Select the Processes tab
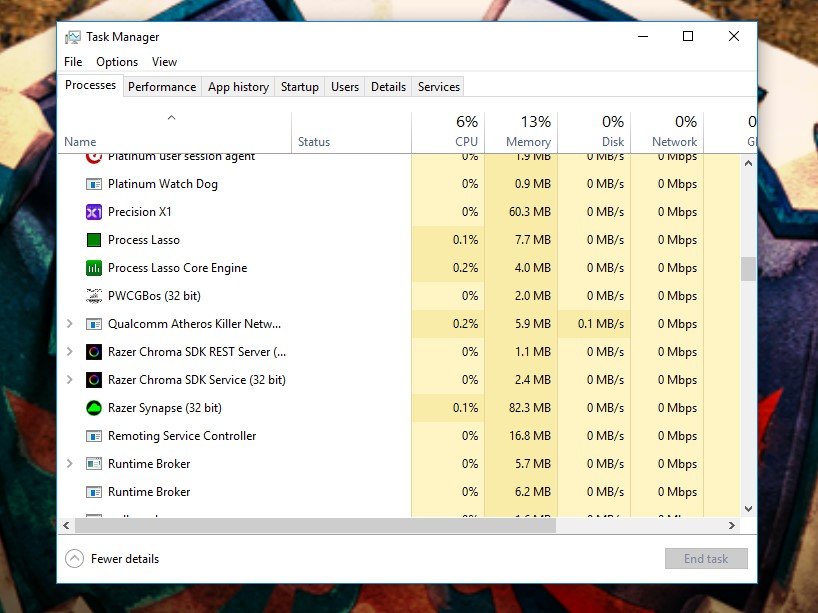The image size is (818, 613). coord(90,85)
